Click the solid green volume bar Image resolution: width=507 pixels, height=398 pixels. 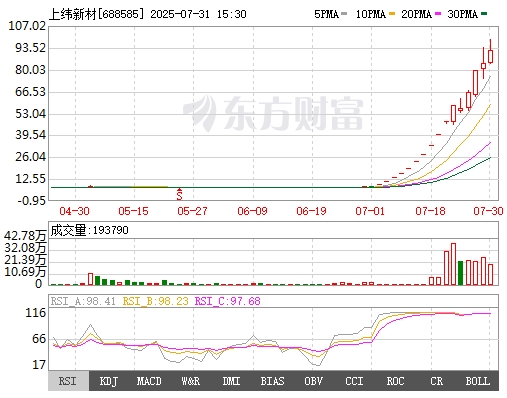pos(461,273)
